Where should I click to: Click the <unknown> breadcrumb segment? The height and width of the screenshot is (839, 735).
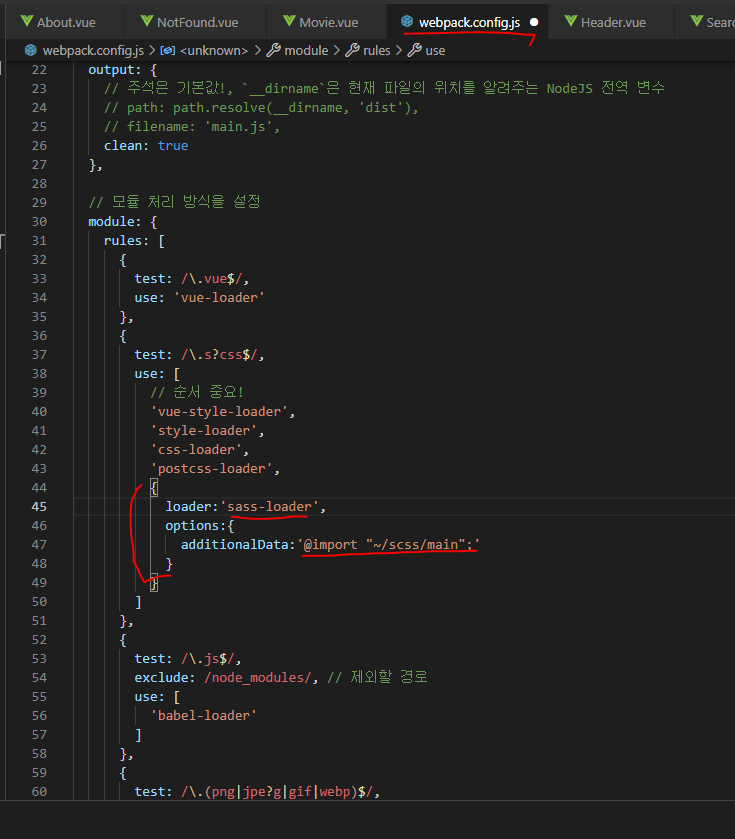tap(214, 51)
